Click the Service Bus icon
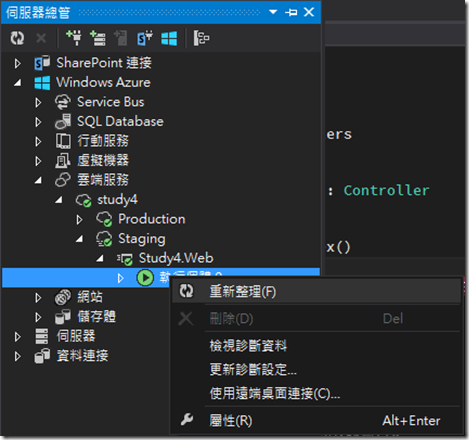 (x=63, y=102)
